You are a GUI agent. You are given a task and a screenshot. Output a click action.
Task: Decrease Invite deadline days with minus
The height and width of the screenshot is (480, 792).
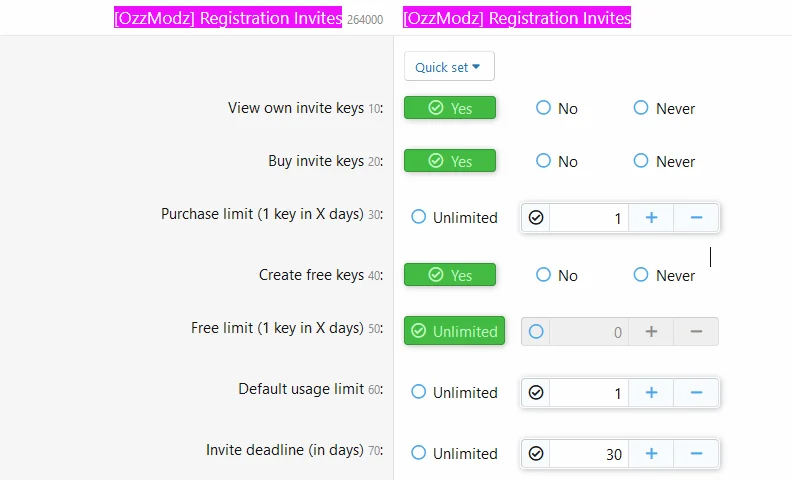696,453
